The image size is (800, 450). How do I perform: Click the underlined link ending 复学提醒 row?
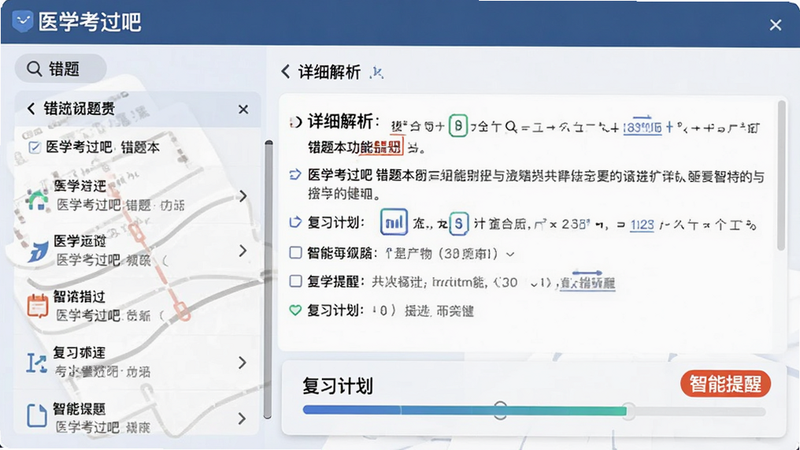coord(587,282)
